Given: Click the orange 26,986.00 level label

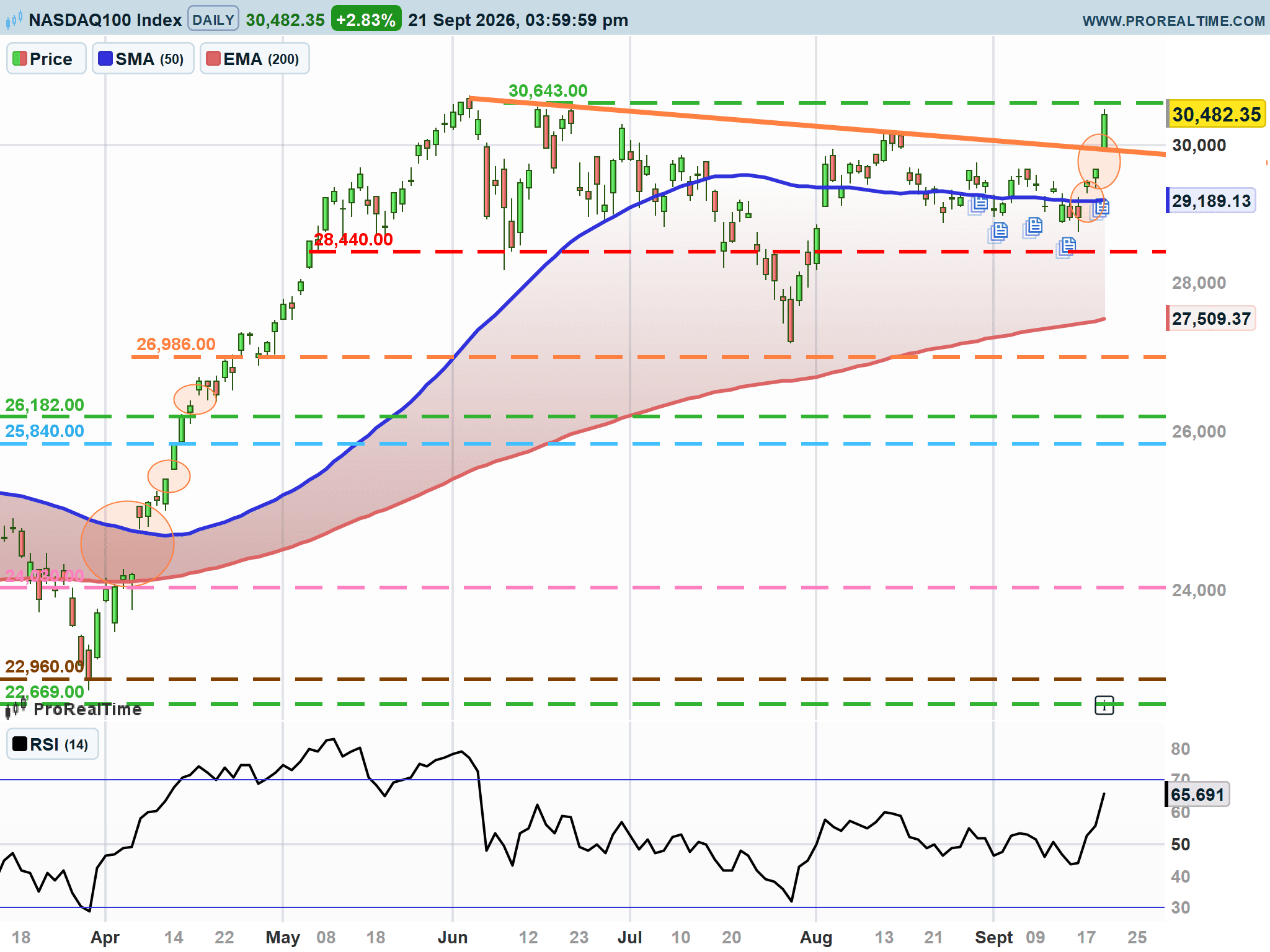Looking at the screenshot, I should (x=176, y=344).
